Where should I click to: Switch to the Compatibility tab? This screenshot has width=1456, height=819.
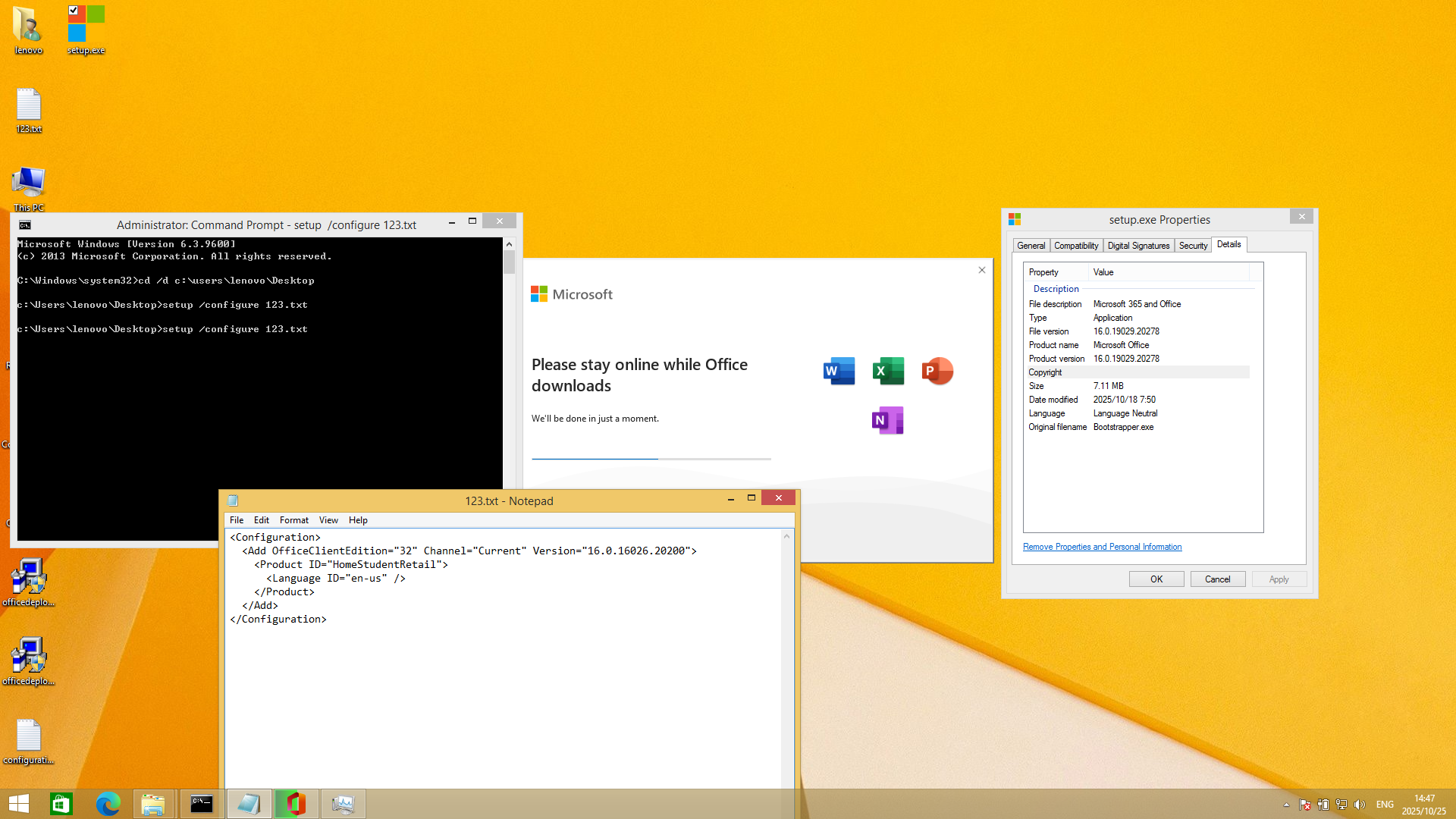(1075, 246)
